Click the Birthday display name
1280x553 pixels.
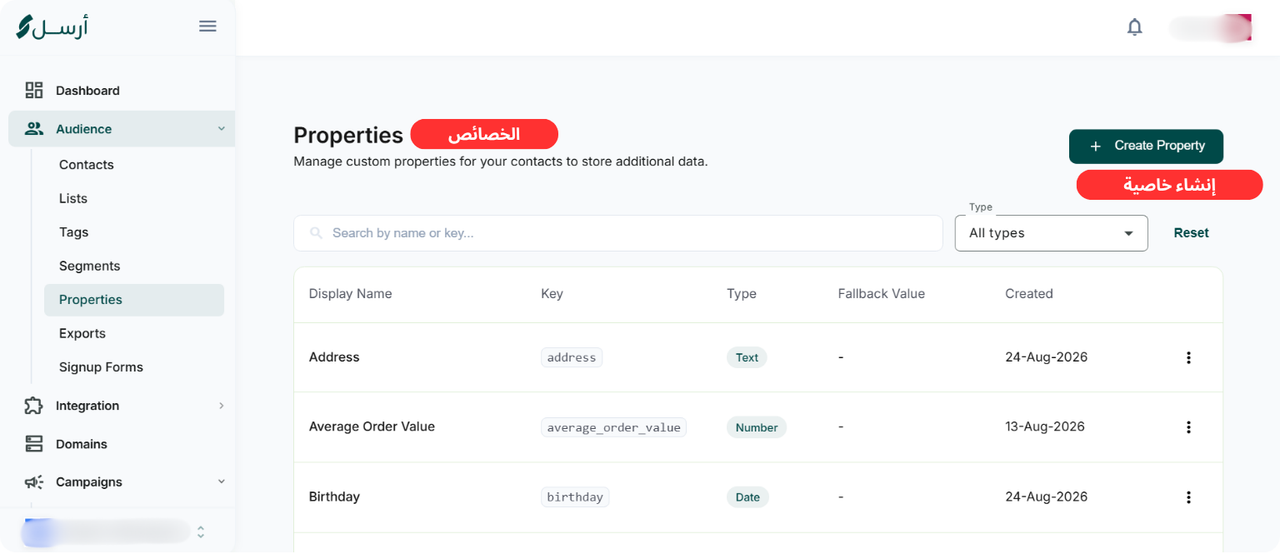tap(334, 497)
